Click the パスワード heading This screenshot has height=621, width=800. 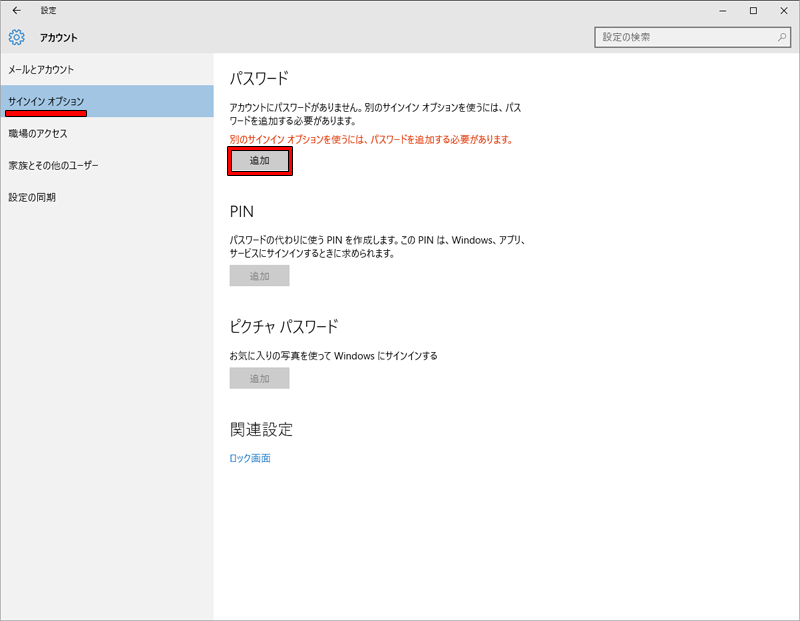coord(259,79)
